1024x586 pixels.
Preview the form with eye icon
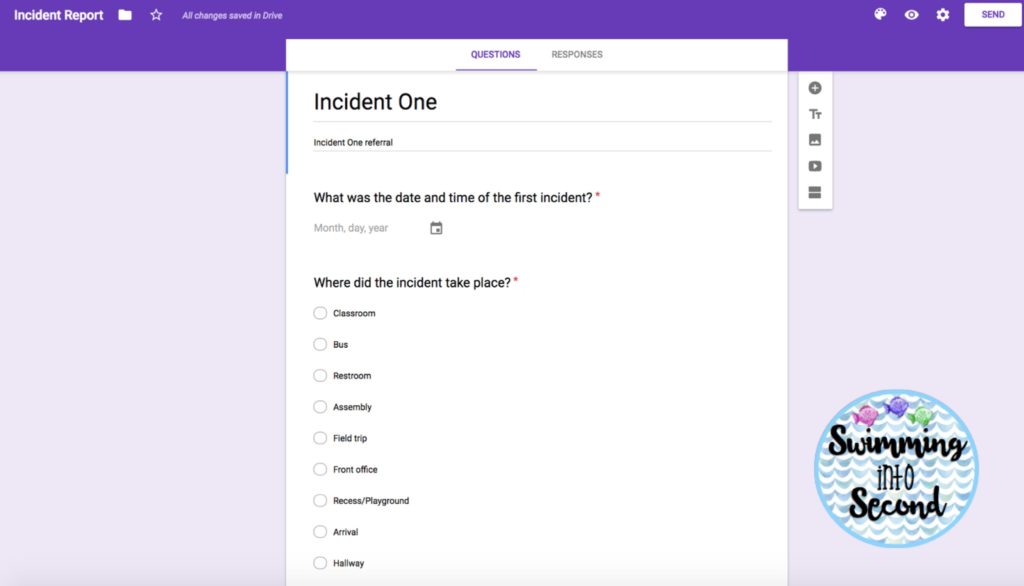coord(912,14)
